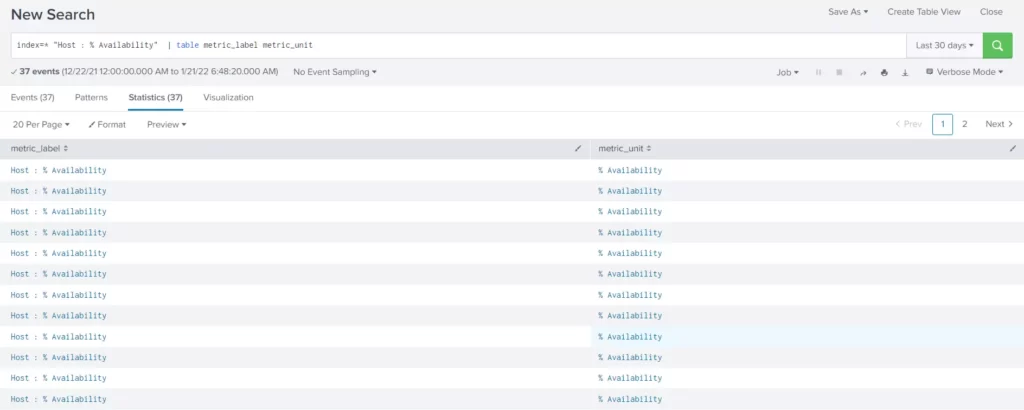The image size is (1024, 410).
Task: Share the search job
Action: coord(863,72)
